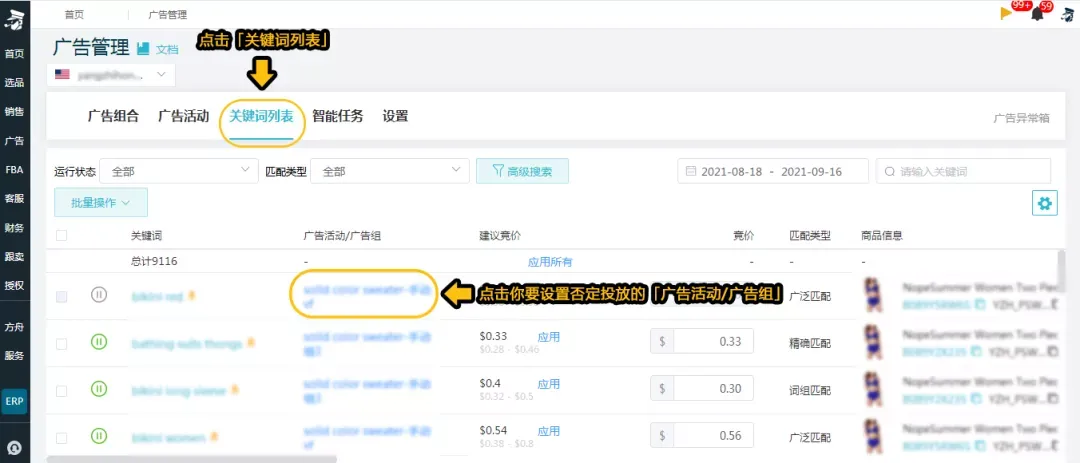Click the 高级搜索 advanced search button

tap(522, 172)
